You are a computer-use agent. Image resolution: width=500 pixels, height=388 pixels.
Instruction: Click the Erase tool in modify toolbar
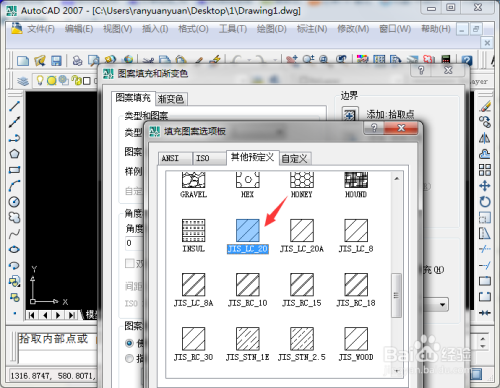(x=485, y=106)
